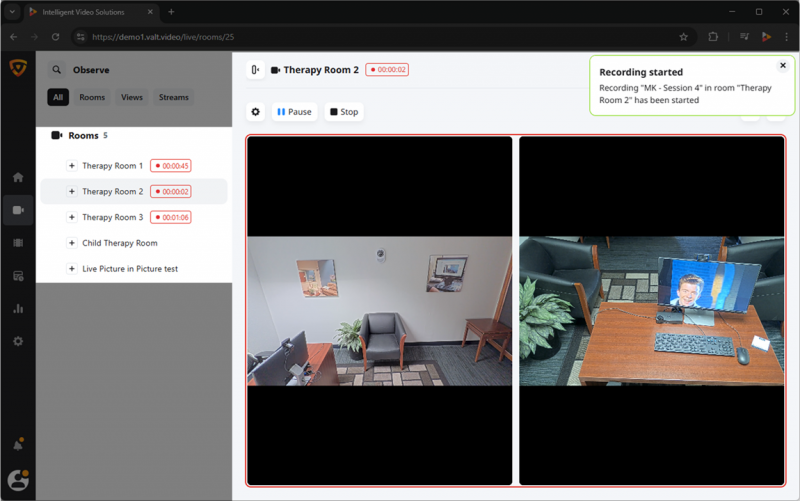Viewport: 800px width, 501px height.
Task: Bookmark page with star icon
Action: click(x=684, y=37)
